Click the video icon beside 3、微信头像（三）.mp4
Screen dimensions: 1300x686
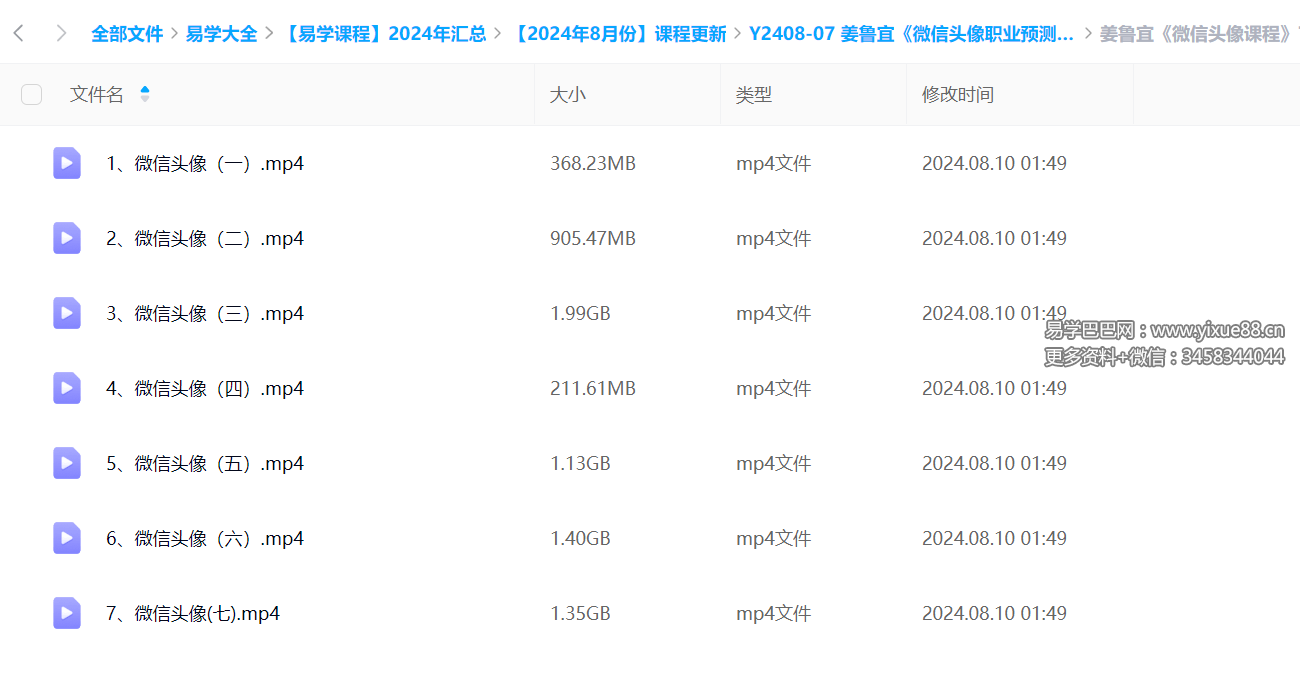[x=66, y=313]
